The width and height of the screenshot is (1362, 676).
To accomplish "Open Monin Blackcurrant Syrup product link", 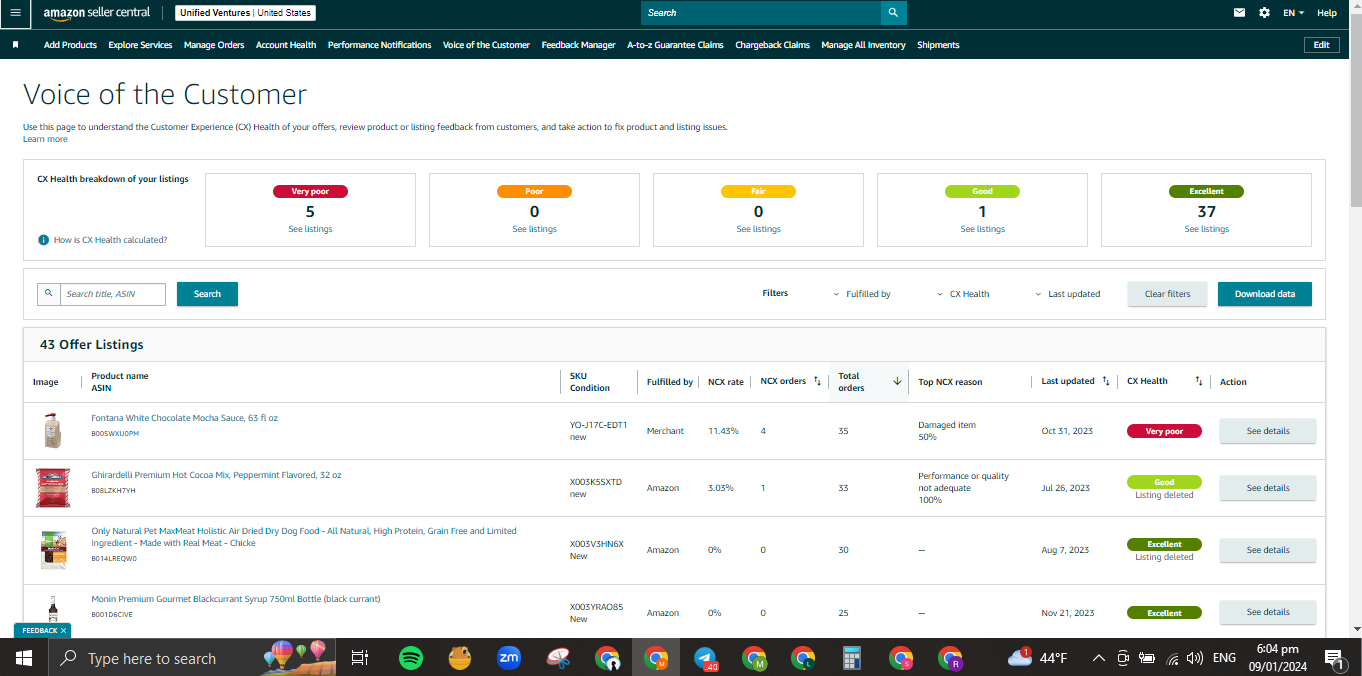I will click(235, 599).
